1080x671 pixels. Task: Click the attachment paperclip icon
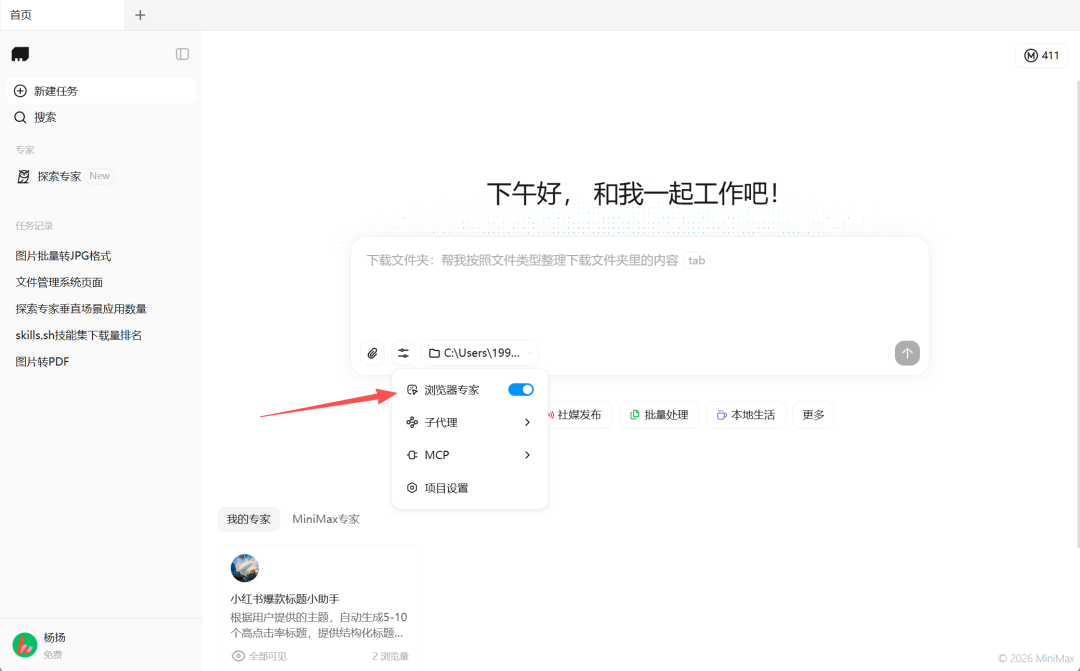371,353
